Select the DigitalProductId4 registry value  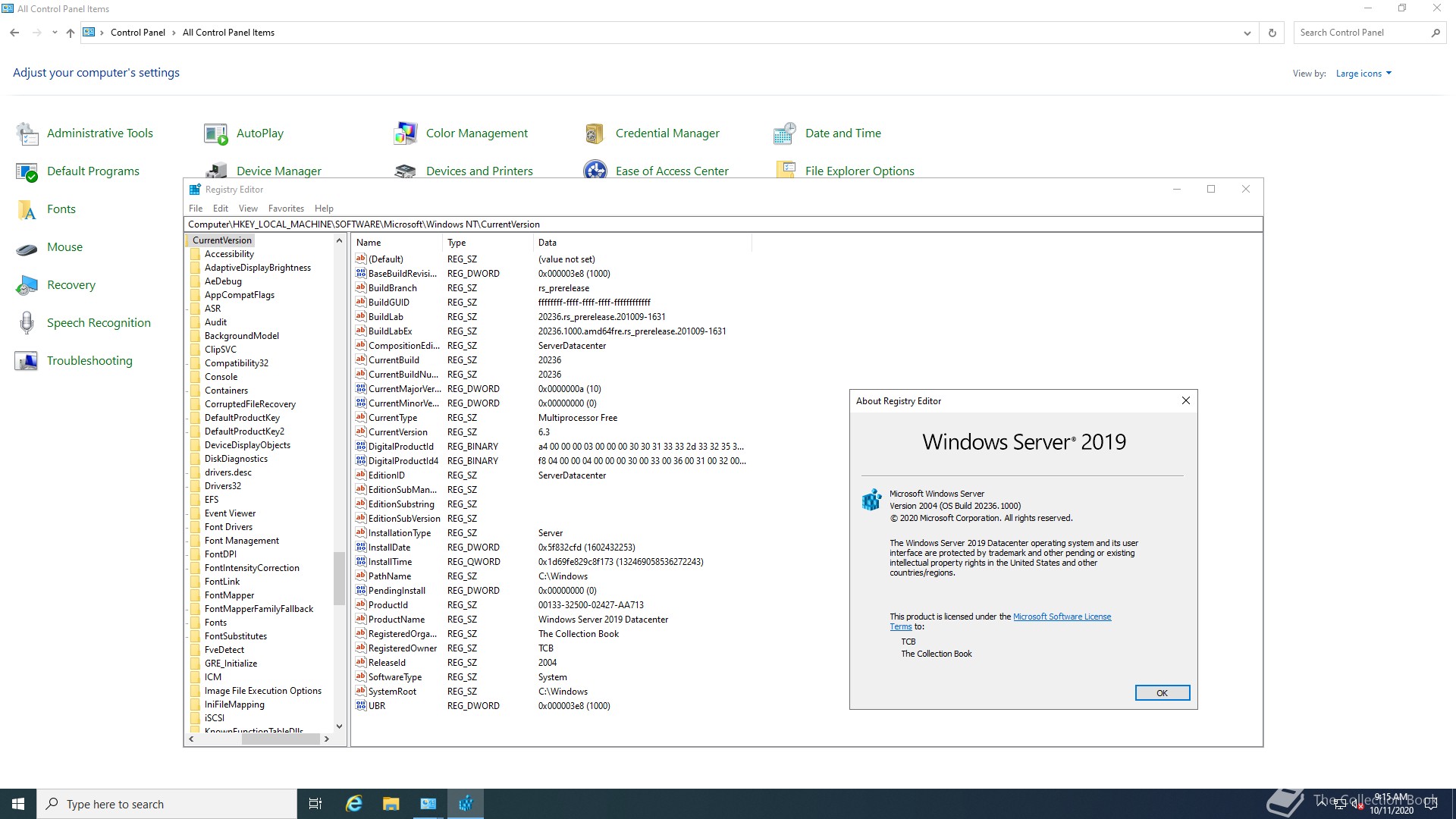coord(403,461)
